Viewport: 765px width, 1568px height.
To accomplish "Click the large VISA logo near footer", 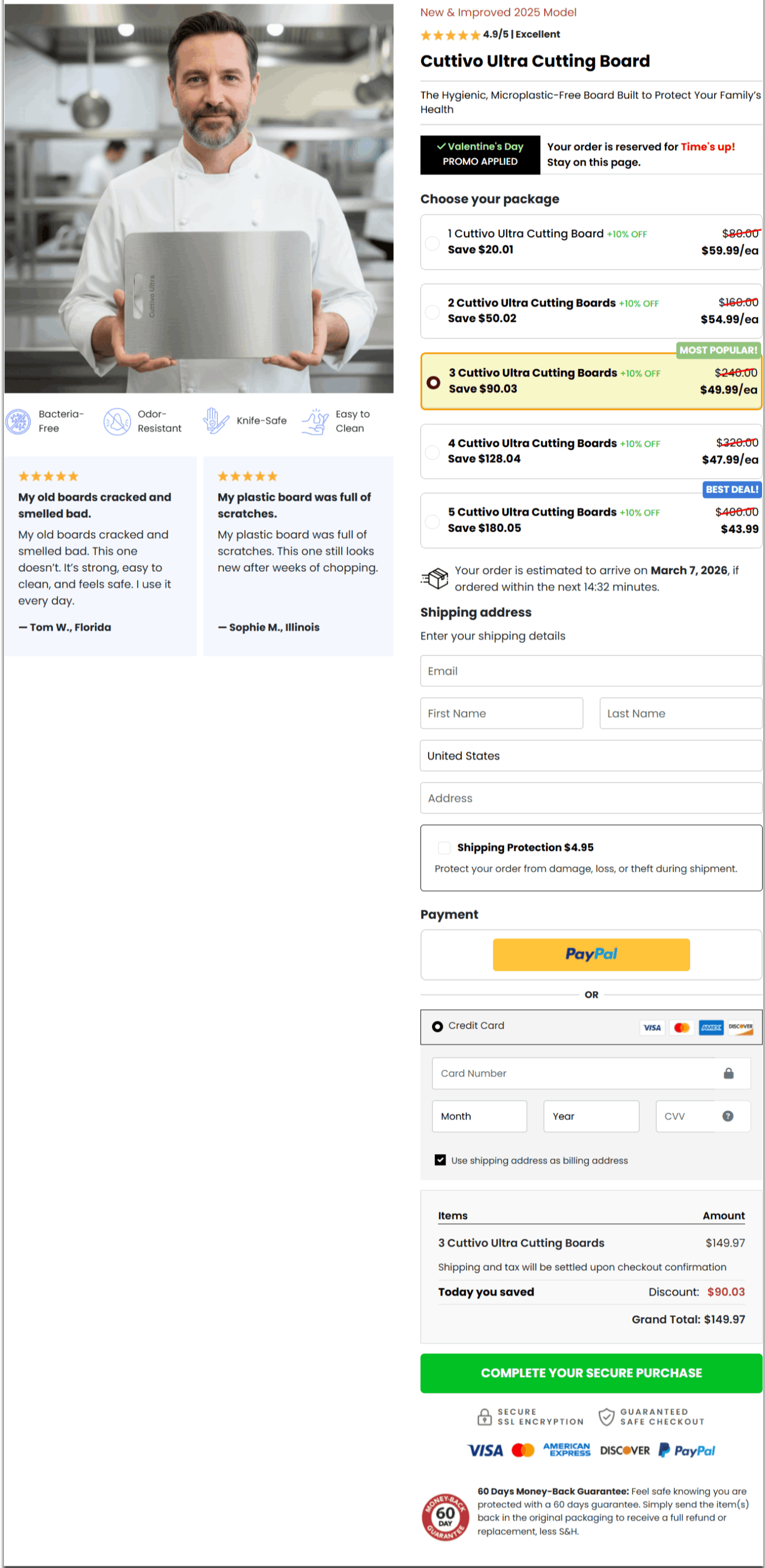I will 485,1450.
